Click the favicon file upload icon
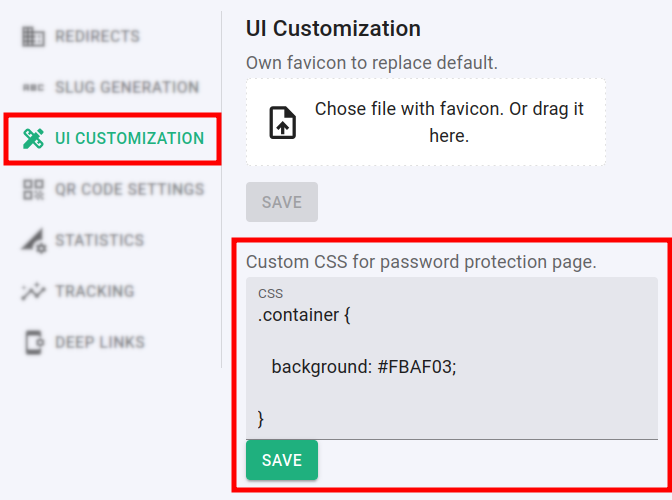672x500 pixels. 283,122
